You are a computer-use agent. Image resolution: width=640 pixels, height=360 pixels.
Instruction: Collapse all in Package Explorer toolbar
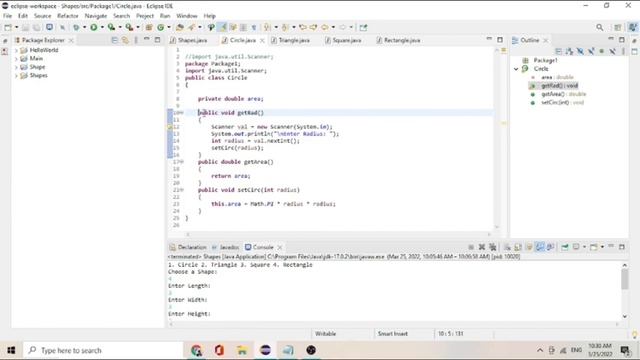coord(115,40)
